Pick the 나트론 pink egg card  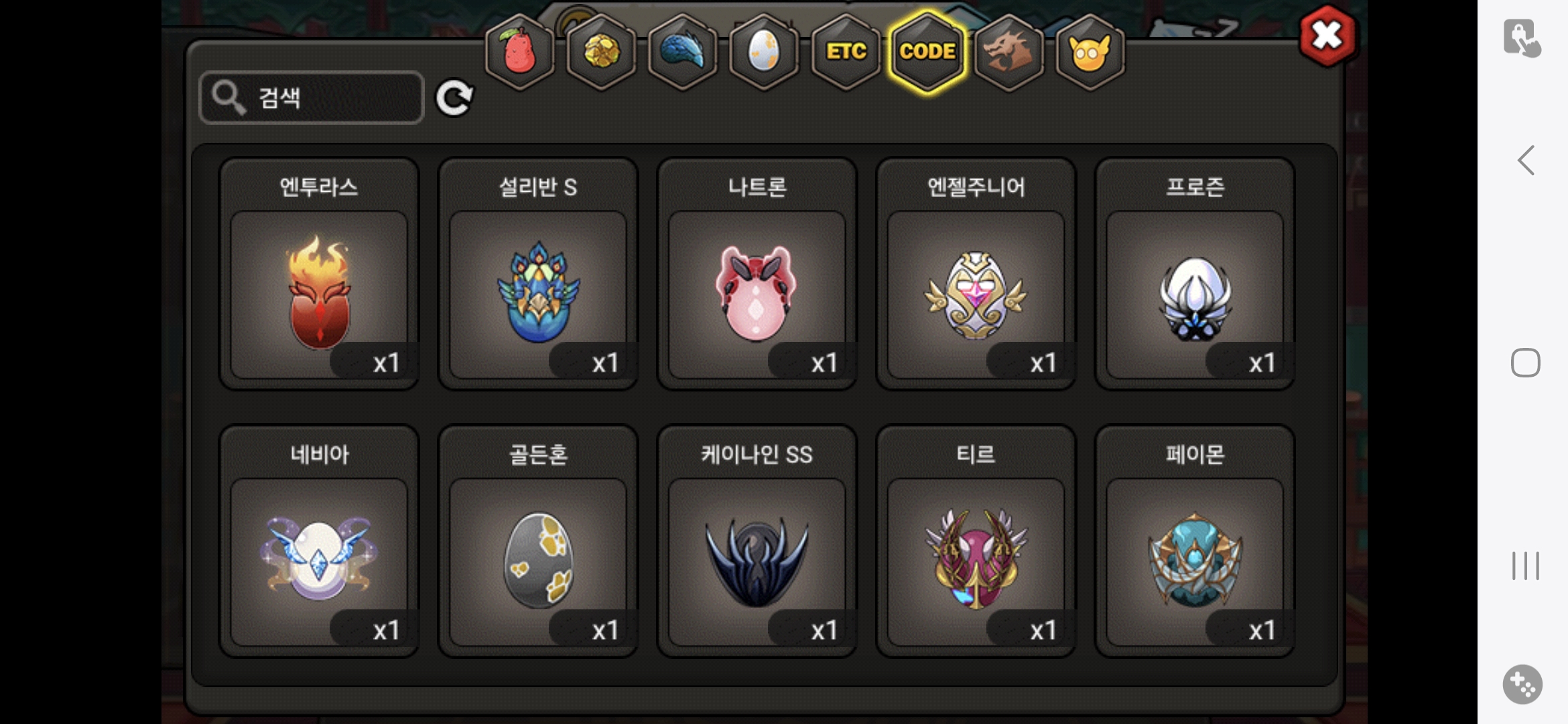(757, 274)
